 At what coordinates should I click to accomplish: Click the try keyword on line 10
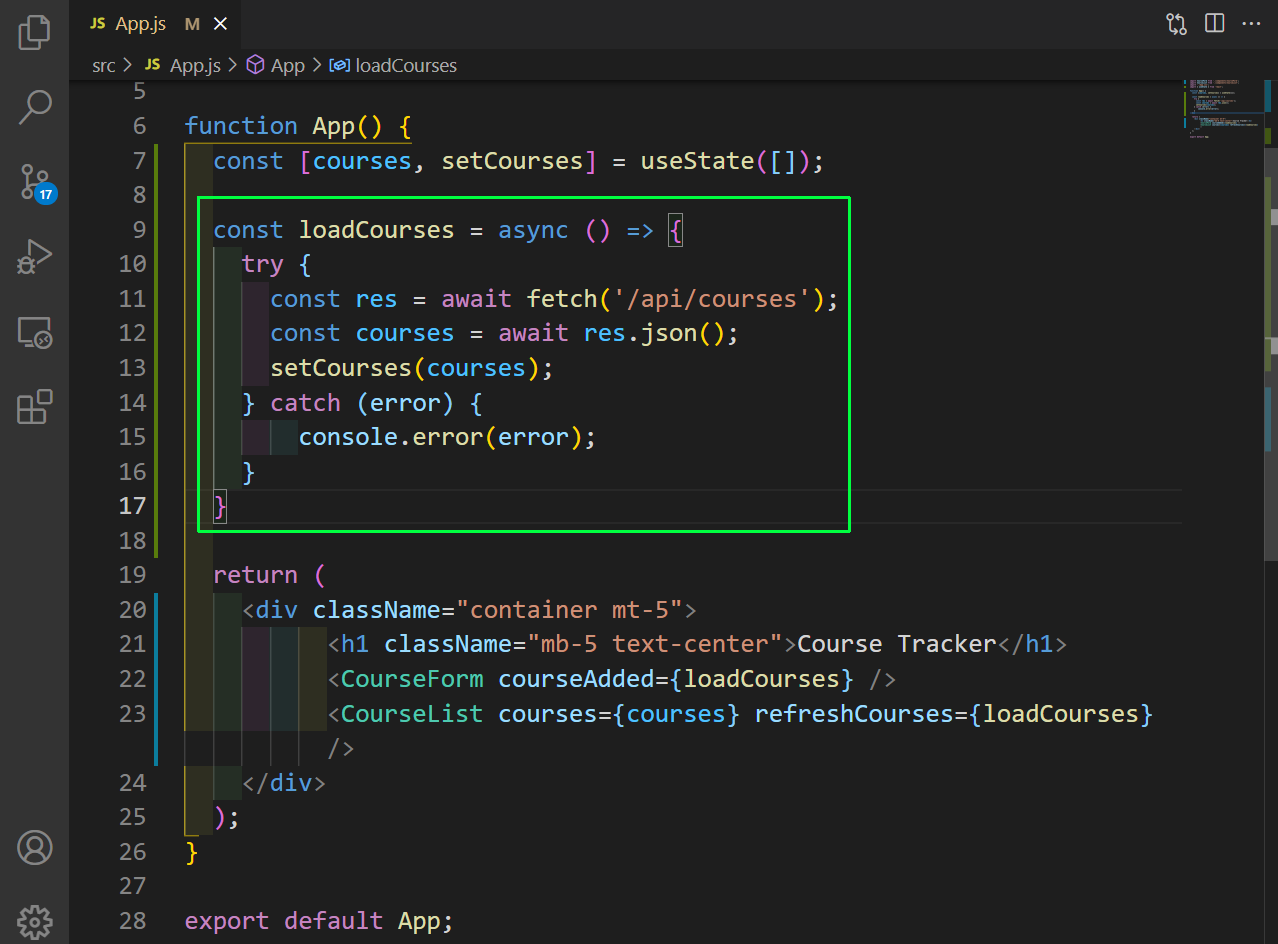[x=263, y=265]
